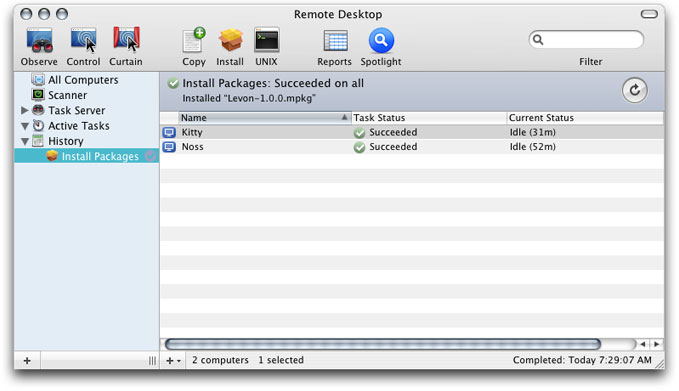Open the UNIX command tool
The image size is (679, 391).
(x=266, y=40)
